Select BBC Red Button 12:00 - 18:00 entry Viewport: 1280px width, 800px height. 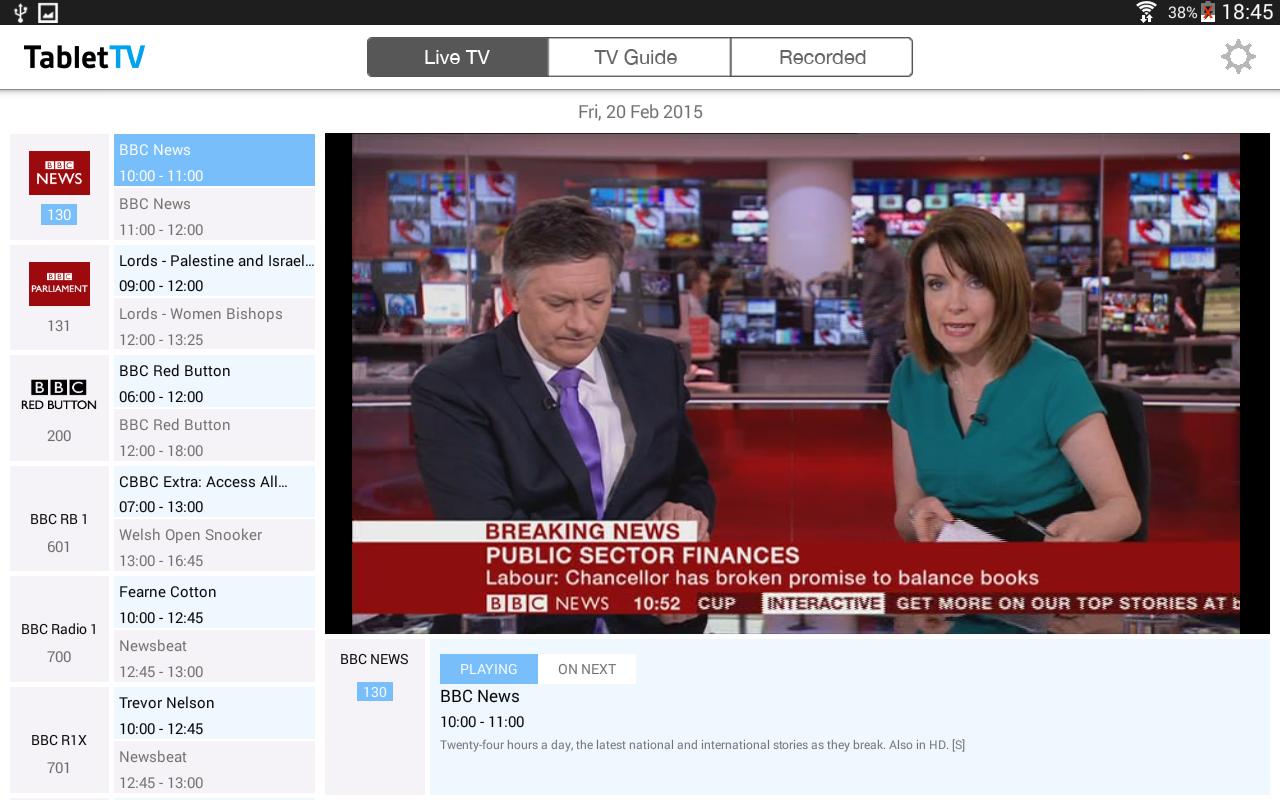pos(214,436)
